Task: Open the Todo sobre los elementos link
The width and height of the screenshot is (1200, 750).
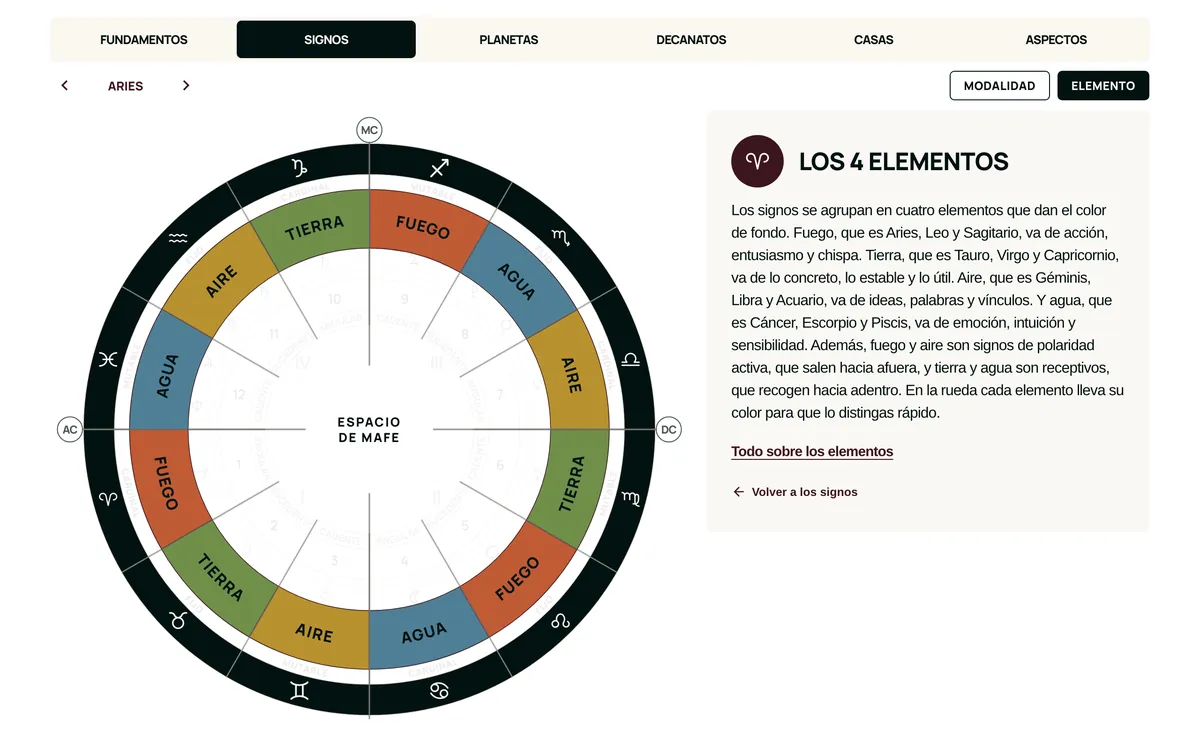Action: coord(812,452)
